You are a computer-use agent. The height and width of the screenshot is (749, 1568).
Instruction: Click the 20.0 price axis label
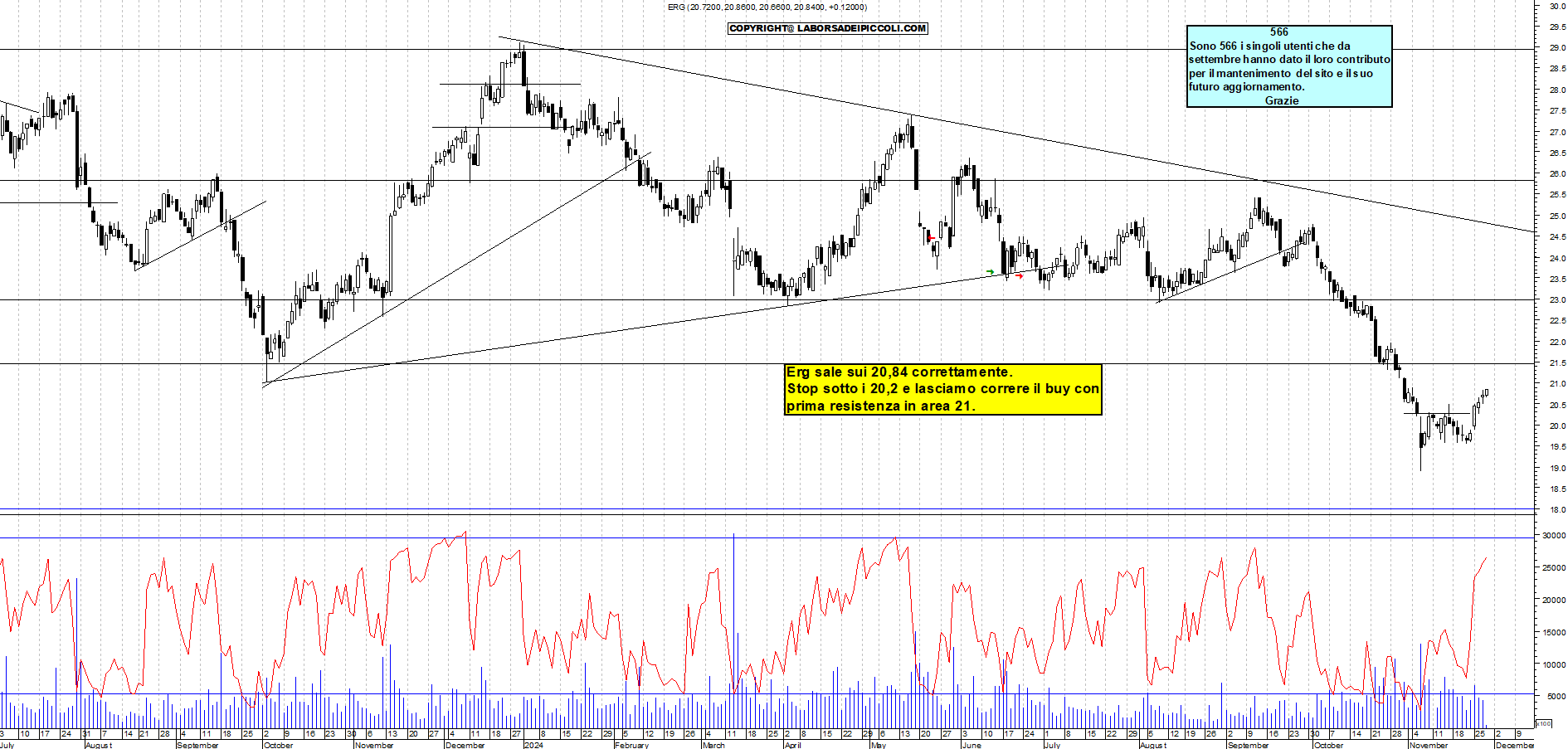coord(1557,426)
